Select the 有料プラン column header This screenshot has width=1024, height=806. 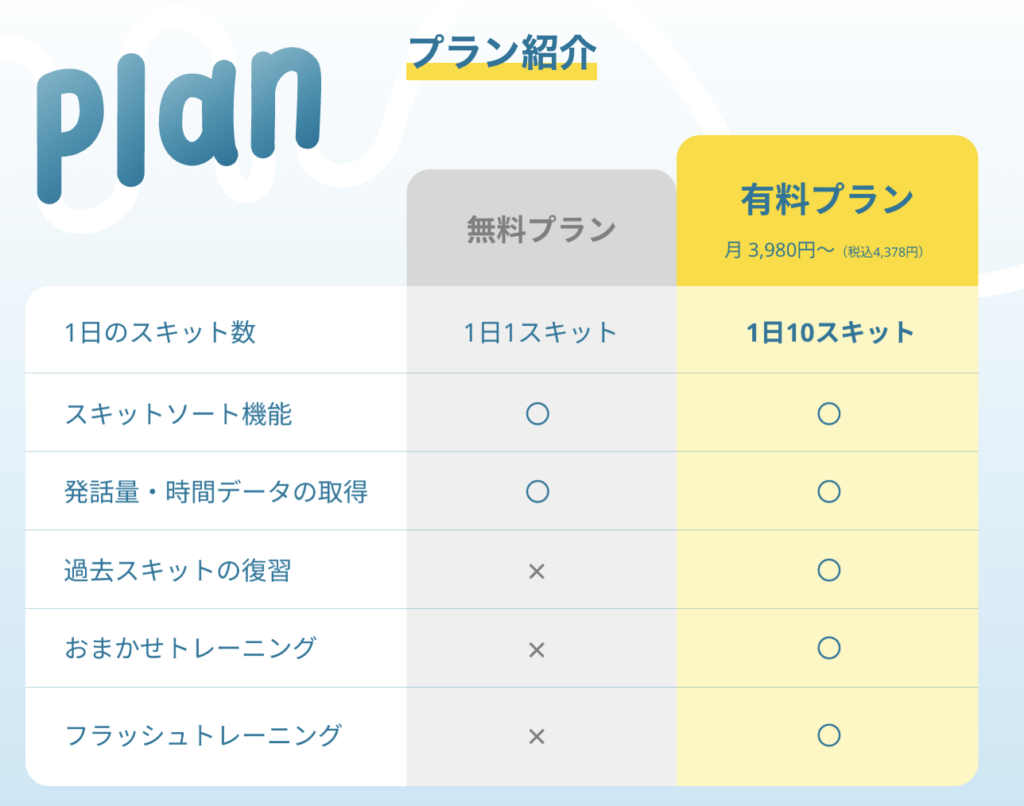click(827, 211)
